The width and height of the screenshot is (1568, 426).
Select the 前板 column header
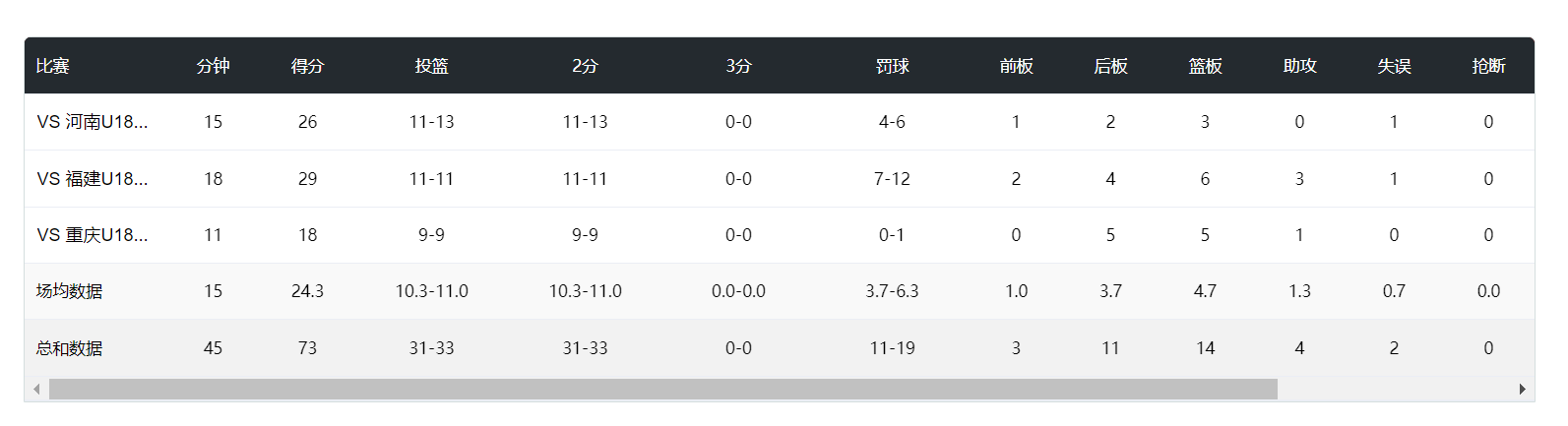tap(1016, 66)
